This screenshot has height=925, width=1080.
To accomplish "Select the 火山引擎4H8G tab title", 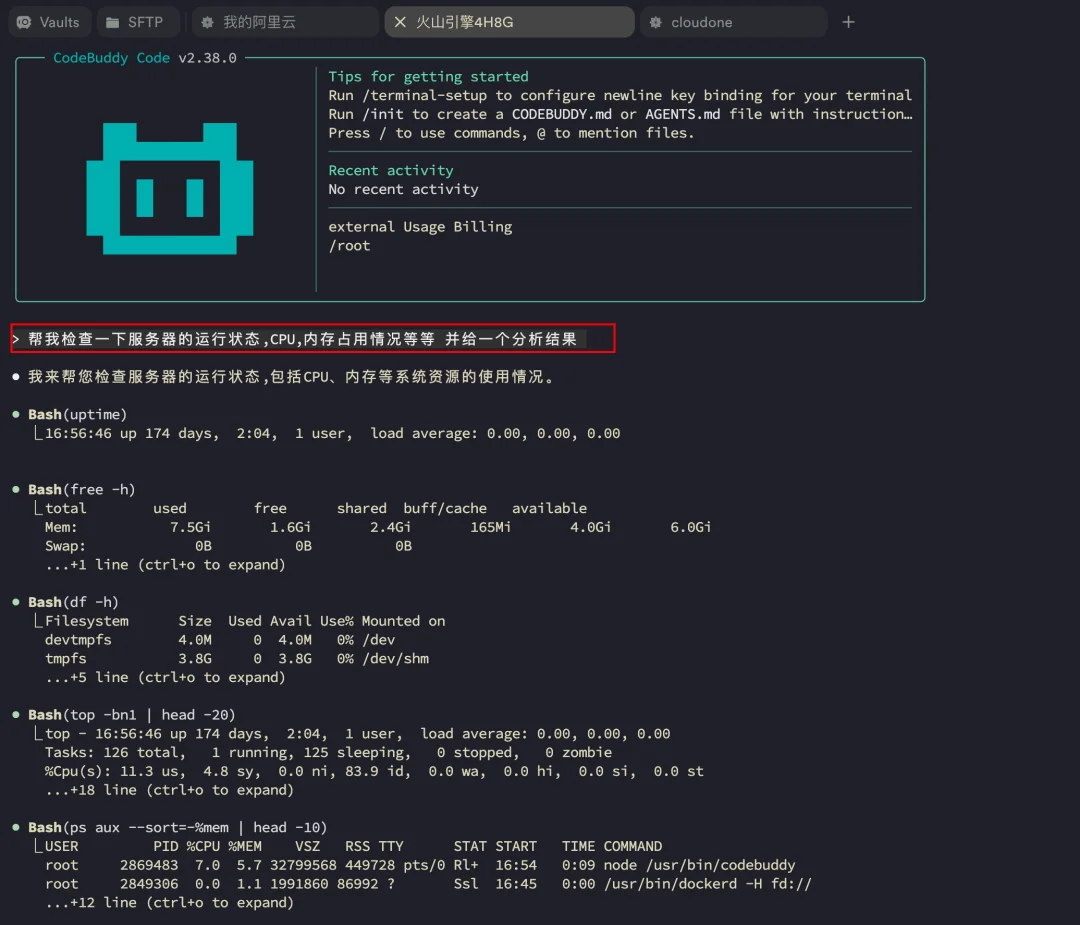I will coord(464,22).
